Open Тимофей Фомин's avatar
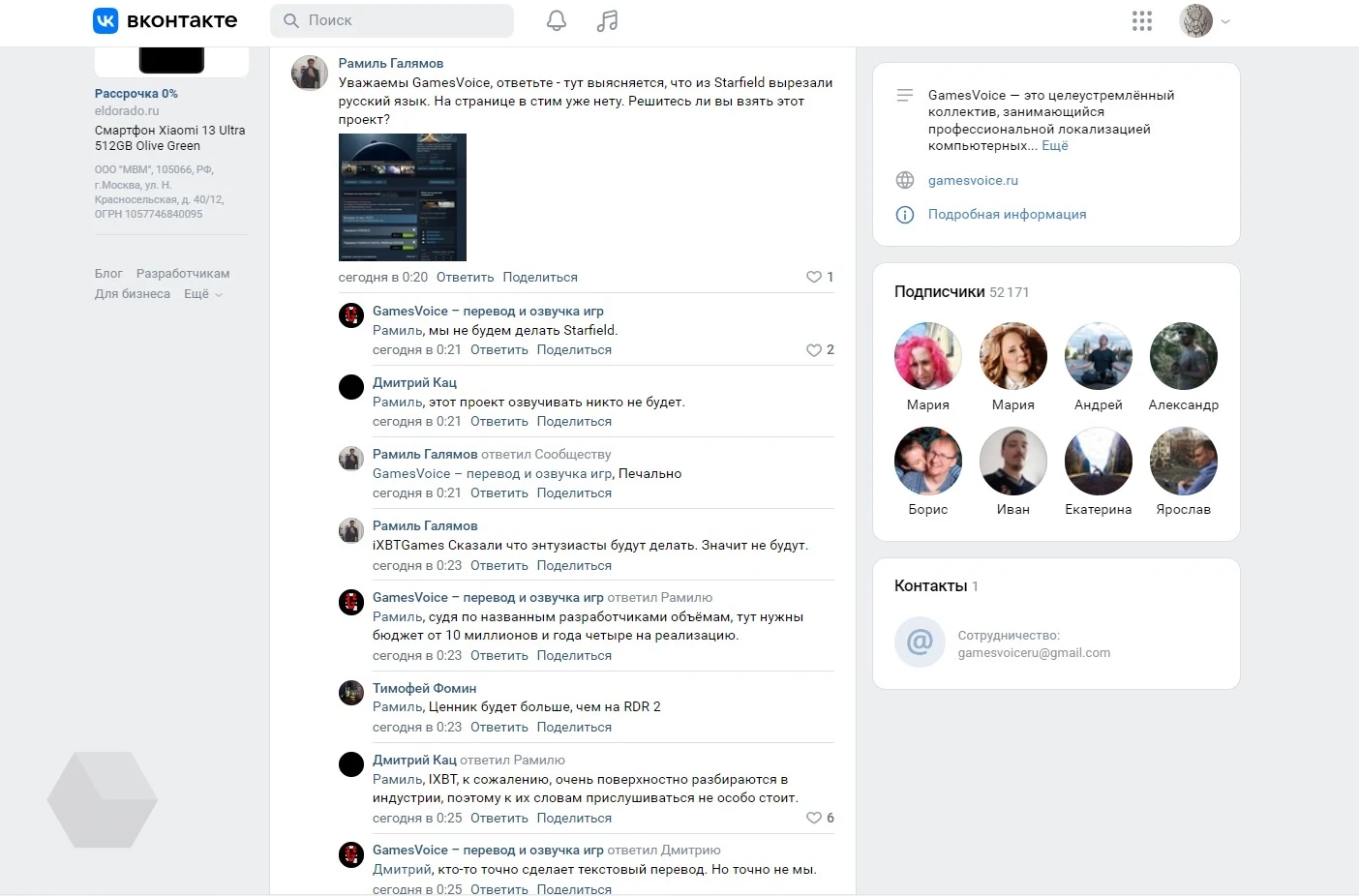 click(x=351, y=693)
